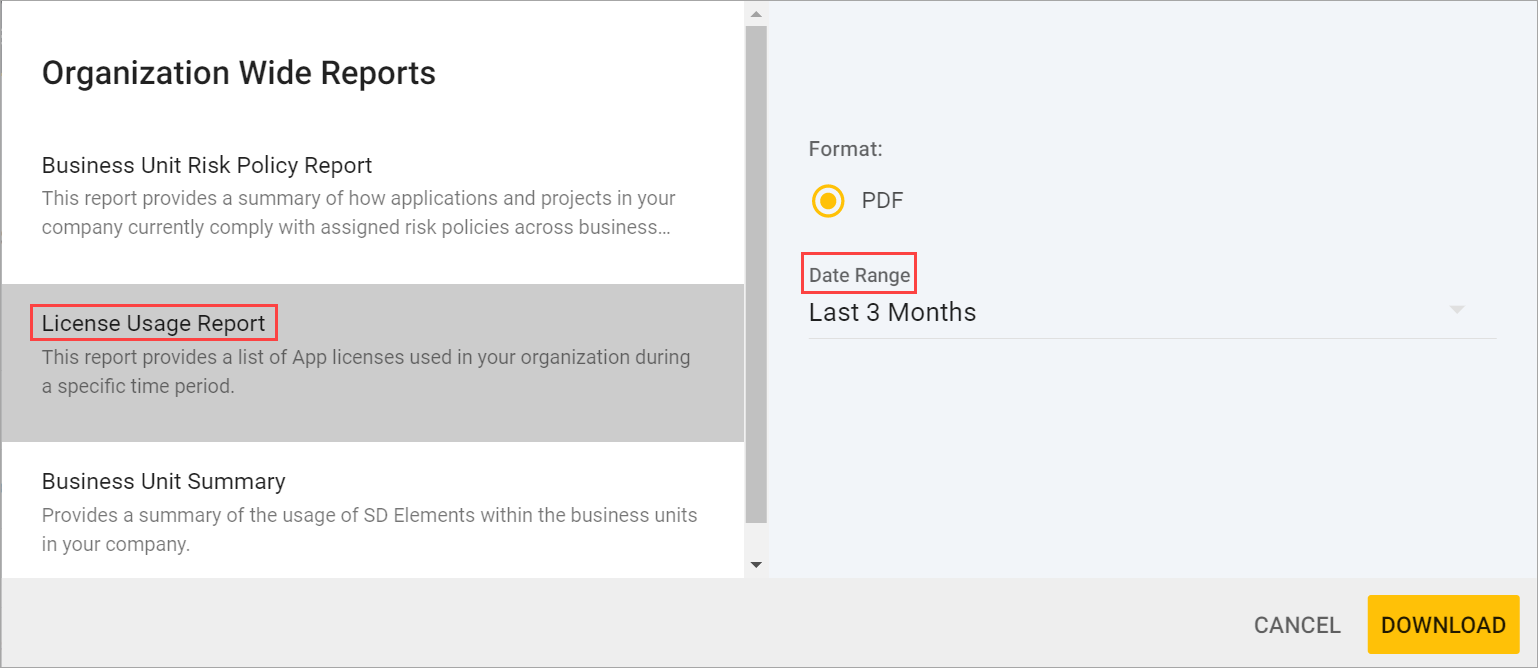
Task: Click the Business Unit Summary description text
Action: (369, 529)
